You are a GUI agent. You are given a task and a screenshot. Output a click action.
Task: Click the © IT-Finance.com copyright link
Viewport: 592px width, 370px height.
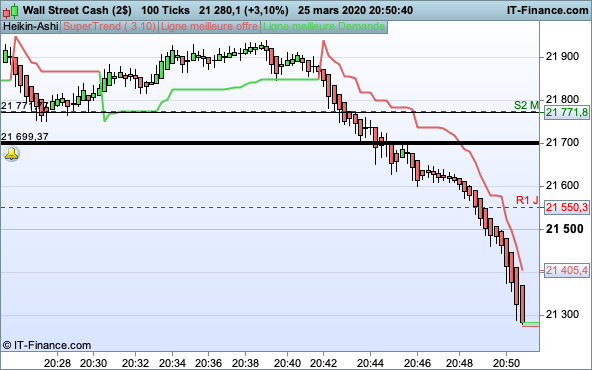point(47,345)
